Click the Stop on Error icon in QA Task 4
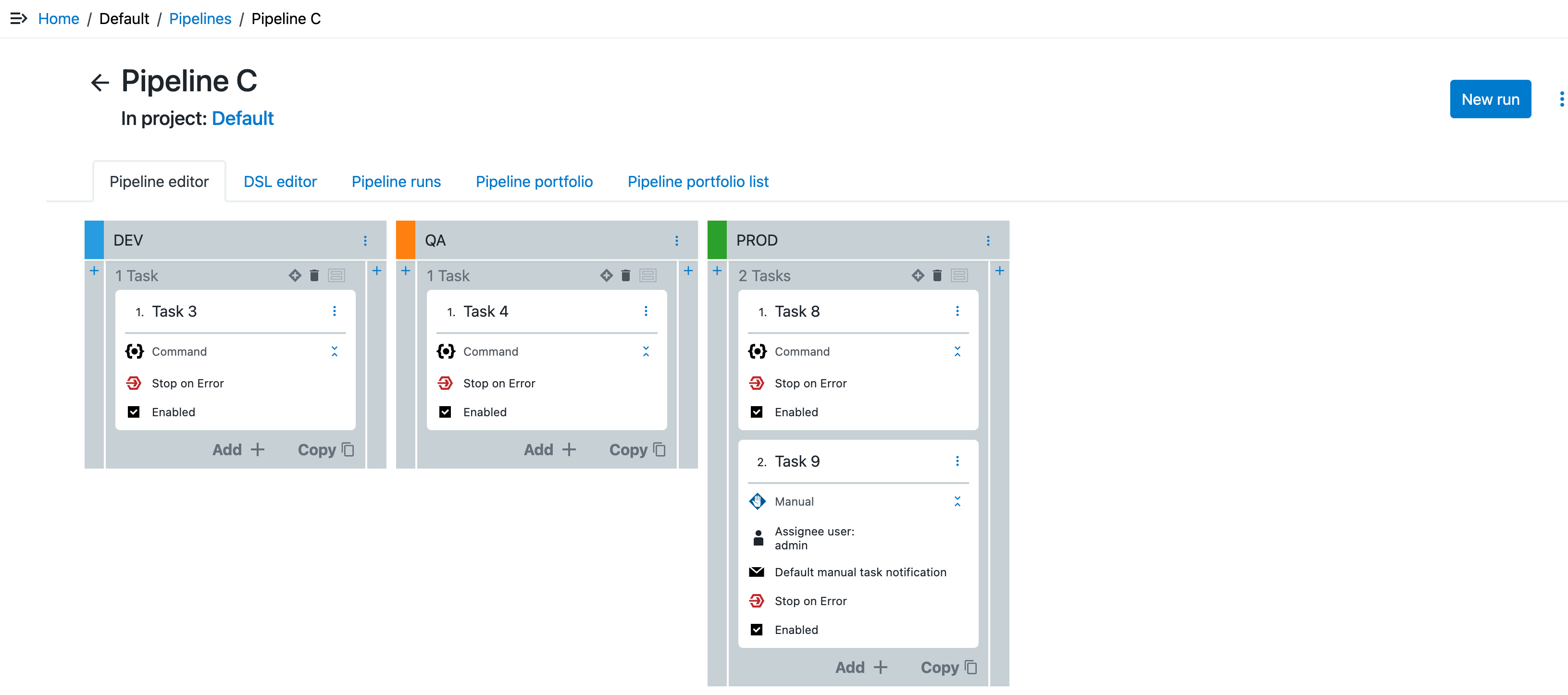This screenshot has height=695, width=1568. (446, 382)
